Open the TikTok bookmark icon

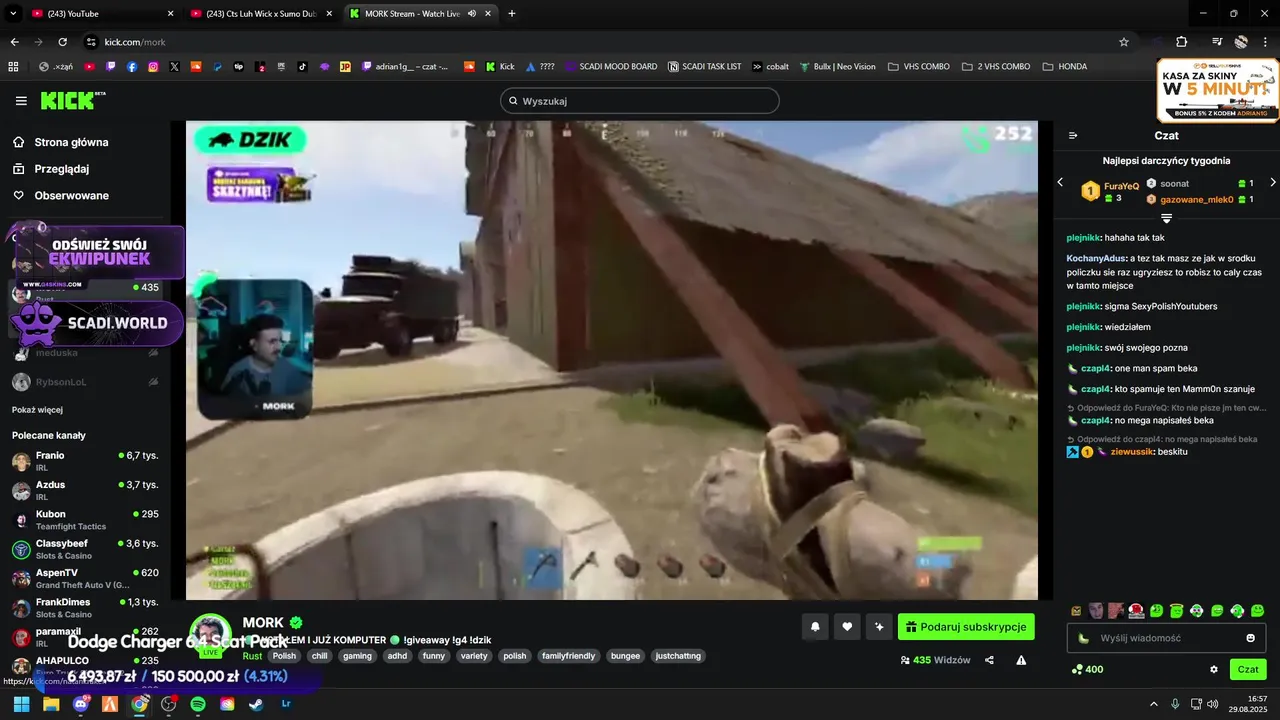pyautogui.click(x=302, y=67)
